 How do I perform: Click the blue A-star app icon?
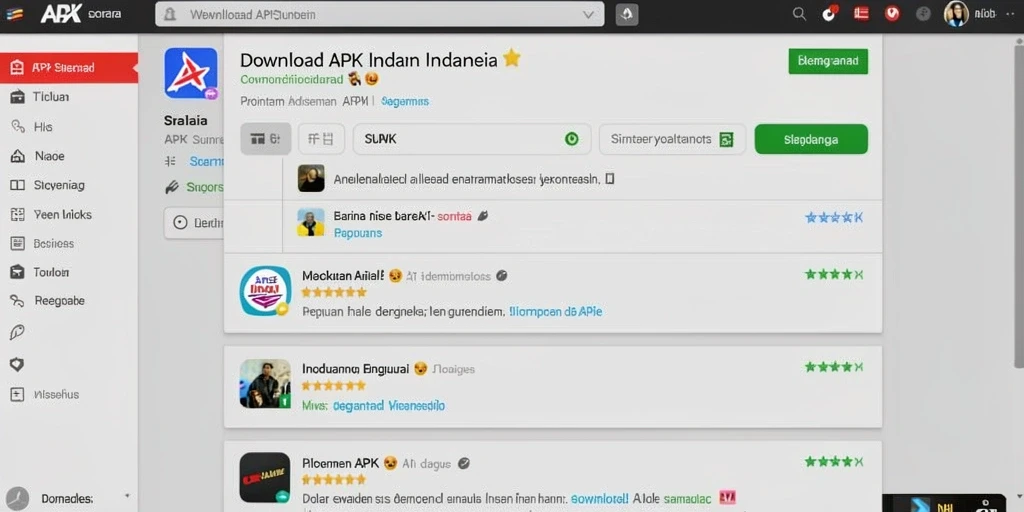(191, 72)
